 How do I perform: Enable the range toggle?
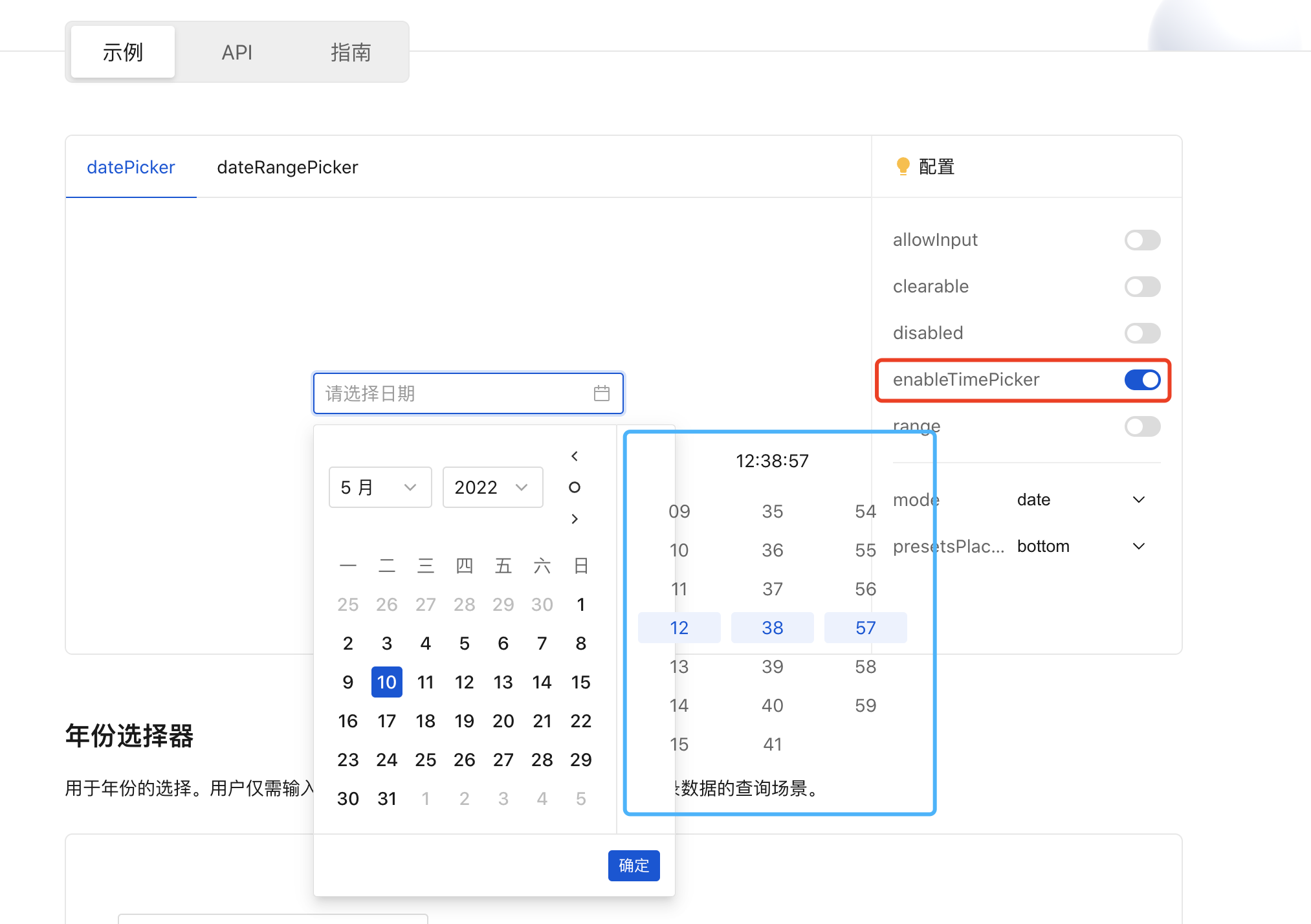pyautogui.click(x=1141, y=426)
